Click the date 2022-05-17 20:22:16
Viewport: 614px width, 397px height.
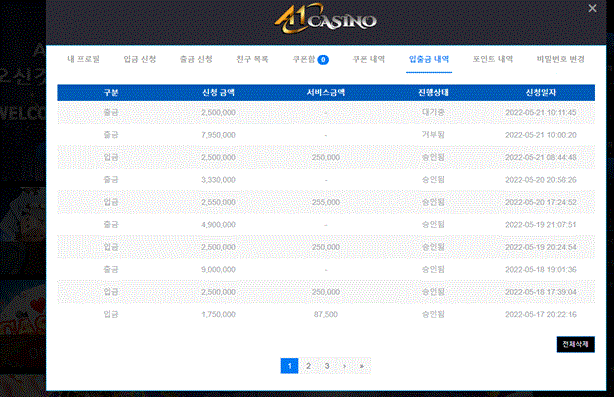pyautogui.click(x=541, y=314)
